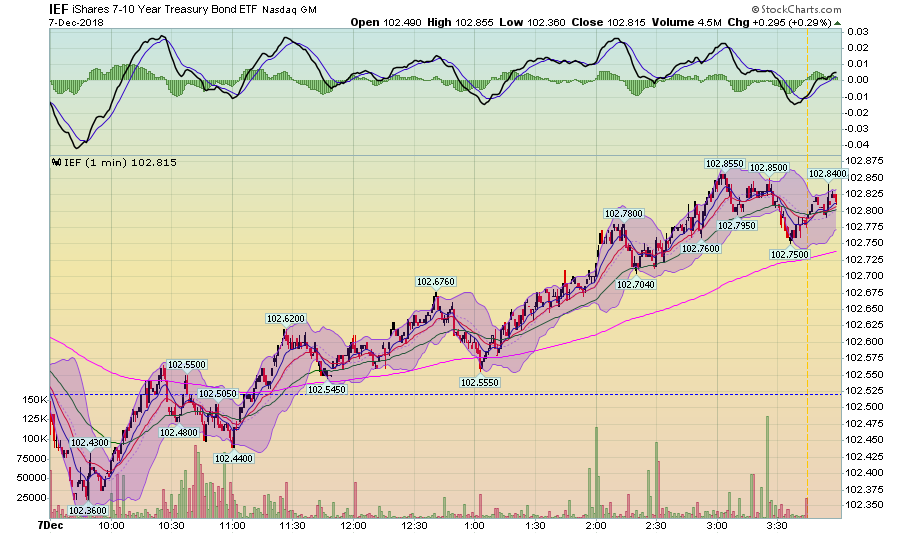Click the 102.8500 price label
Viewport: 900px width, 534px height.
click(769, 168)
